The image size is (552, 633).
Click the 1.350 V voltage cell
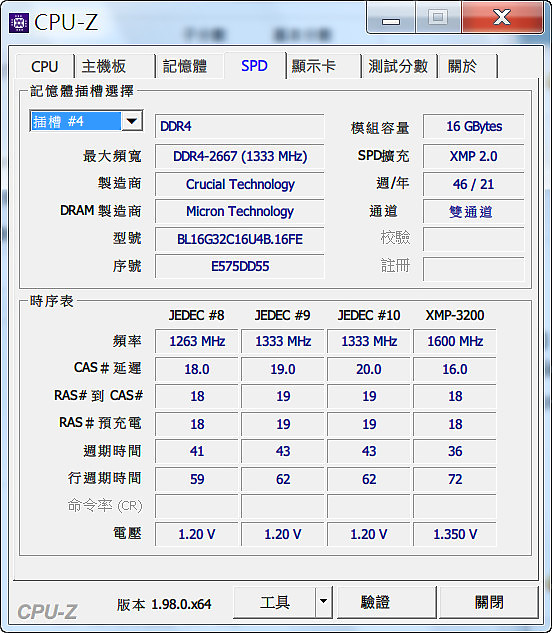455,534
